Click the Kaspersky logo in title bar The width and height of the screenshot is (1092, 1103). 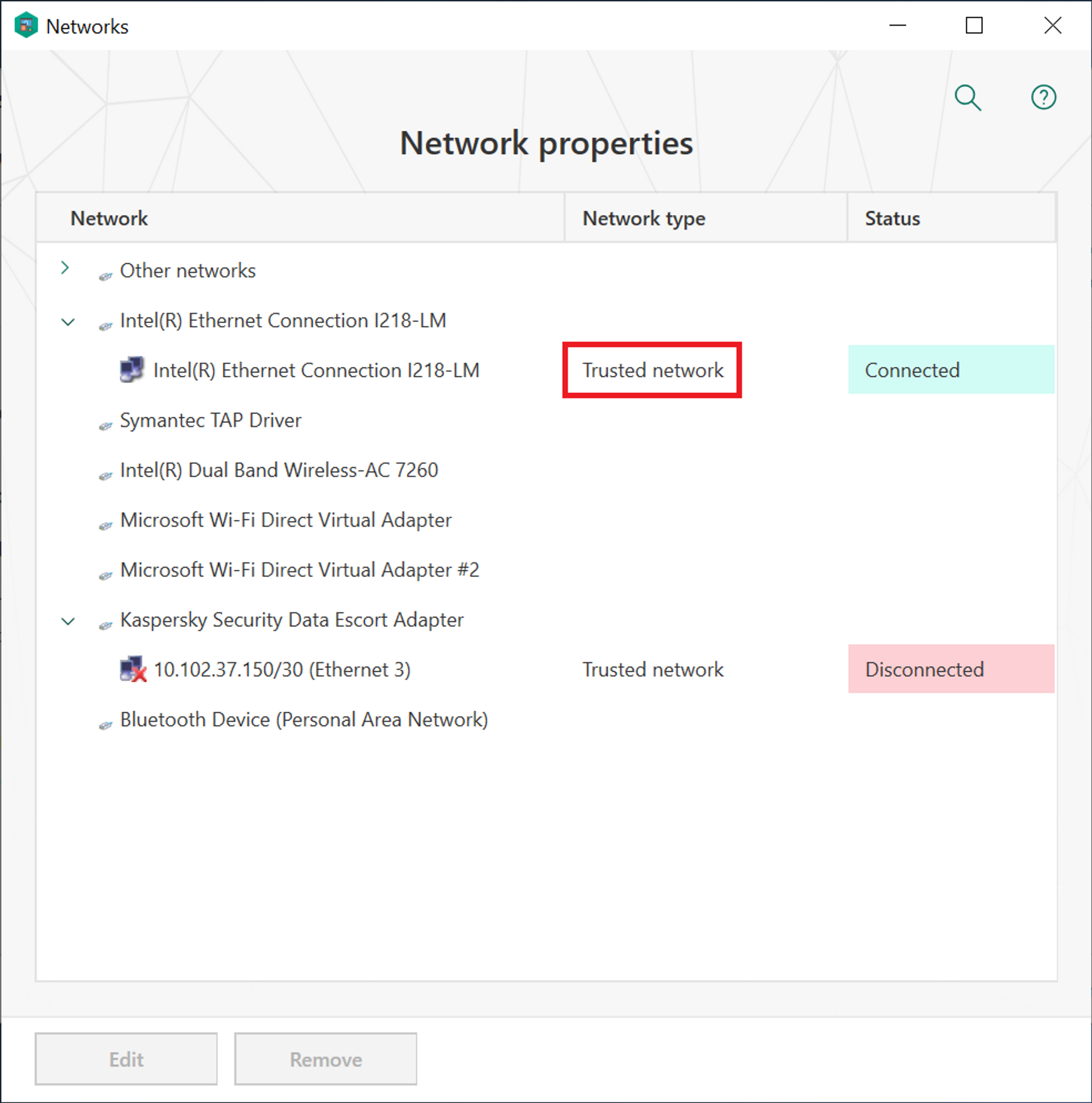[26, 26]
